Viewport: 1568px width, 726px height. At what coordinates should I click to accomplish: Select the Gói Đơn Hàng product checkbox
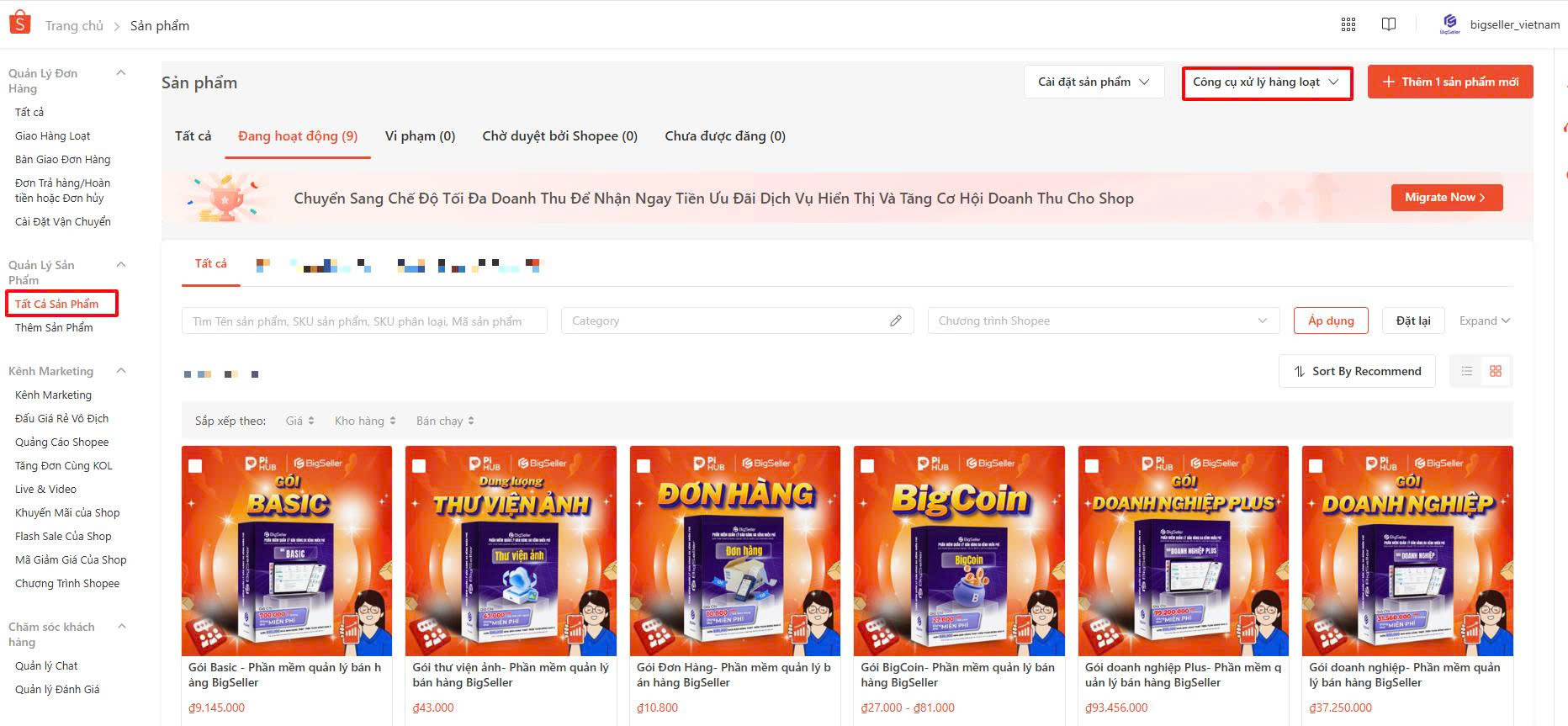pos(644,466)
